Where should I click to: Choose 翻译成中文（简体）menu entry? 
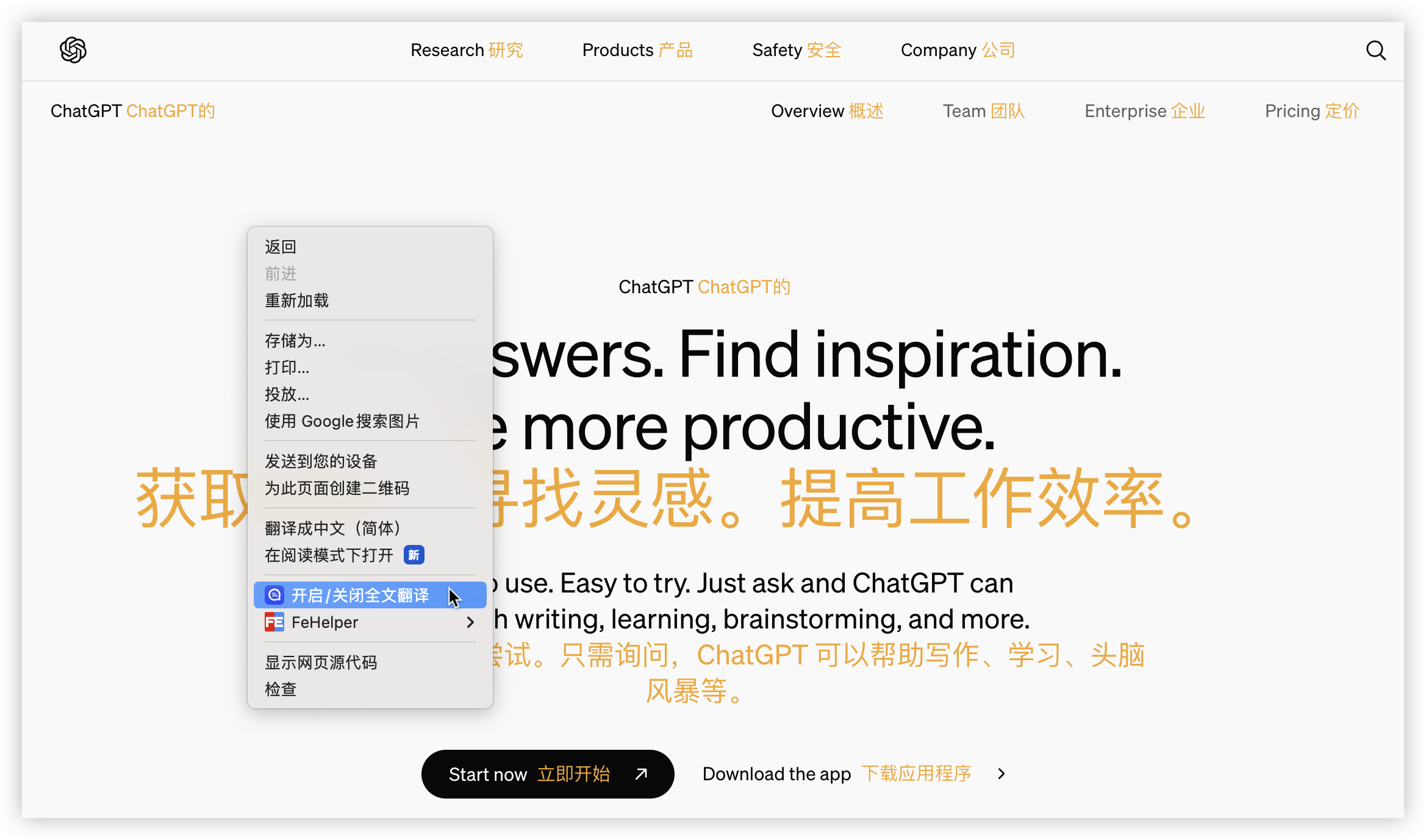point(333,528)
